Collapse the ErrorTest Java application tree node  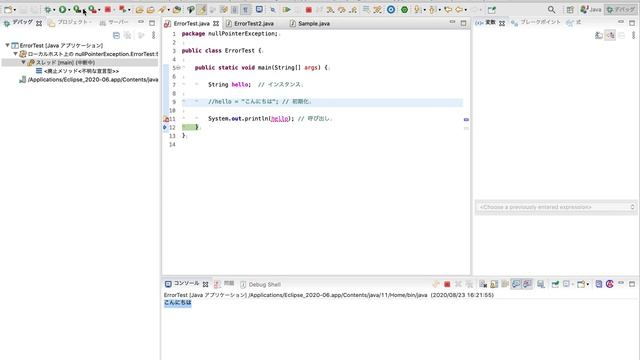coord(7,45)
